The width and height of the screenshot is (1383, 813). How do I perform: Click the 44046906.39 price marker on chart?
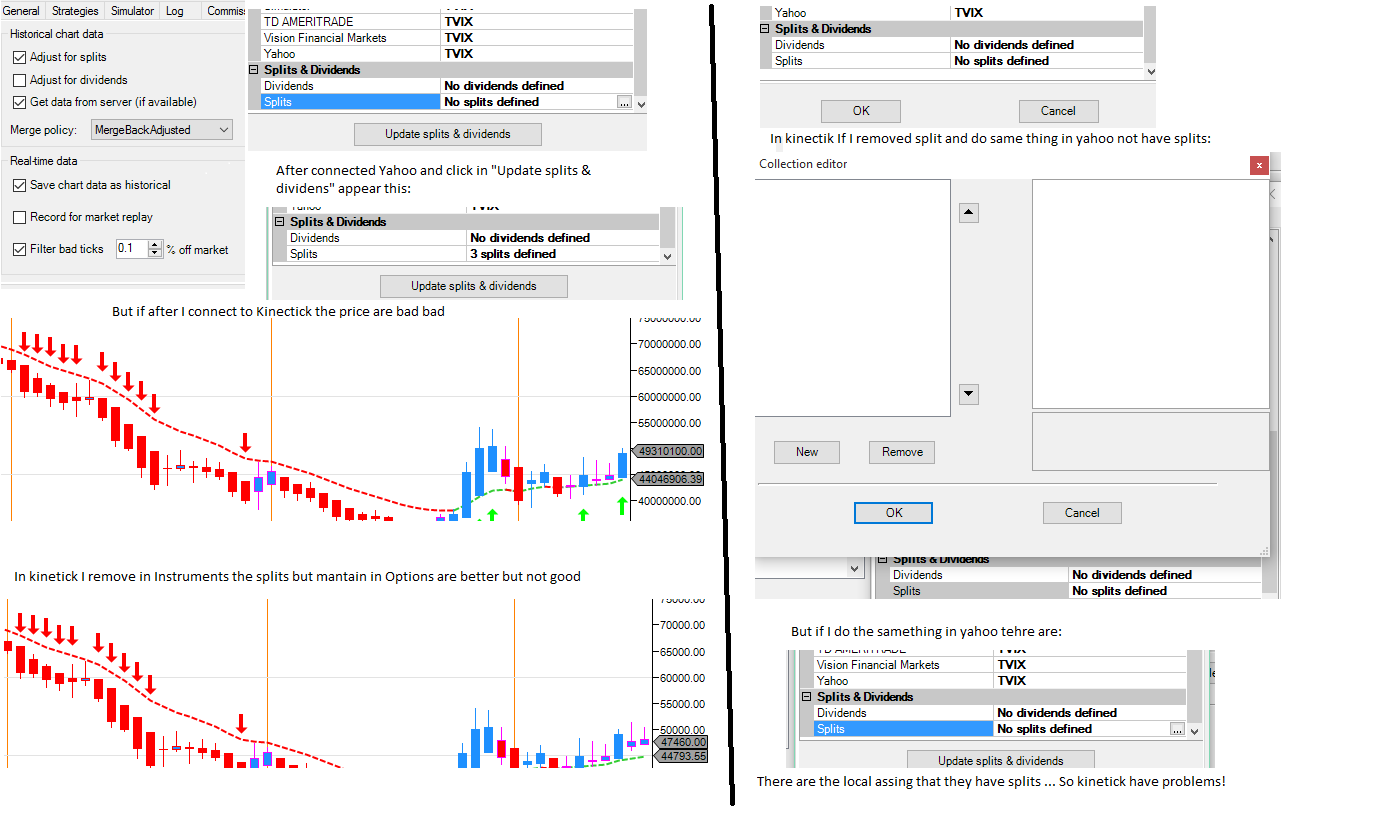click(x=670, y=480)
